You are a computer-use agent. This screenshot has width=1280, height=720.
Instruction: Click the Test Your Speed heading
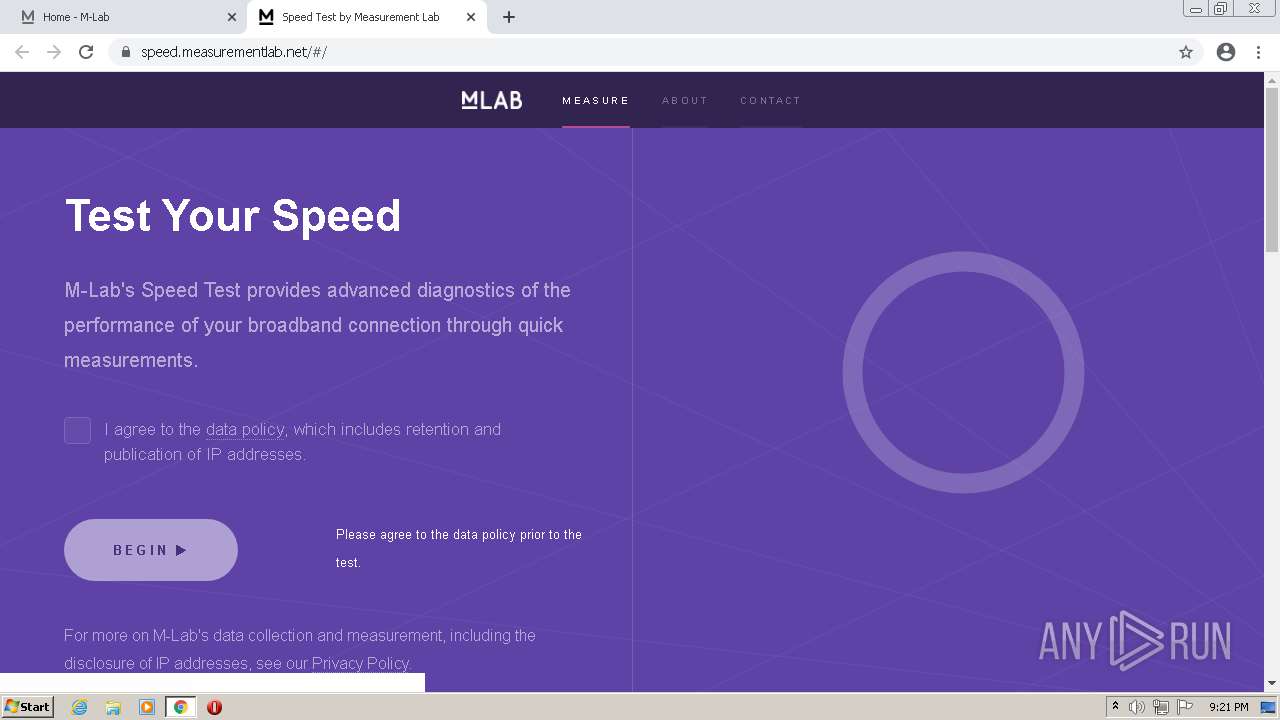pyautogui.click(x=233, y=215)
